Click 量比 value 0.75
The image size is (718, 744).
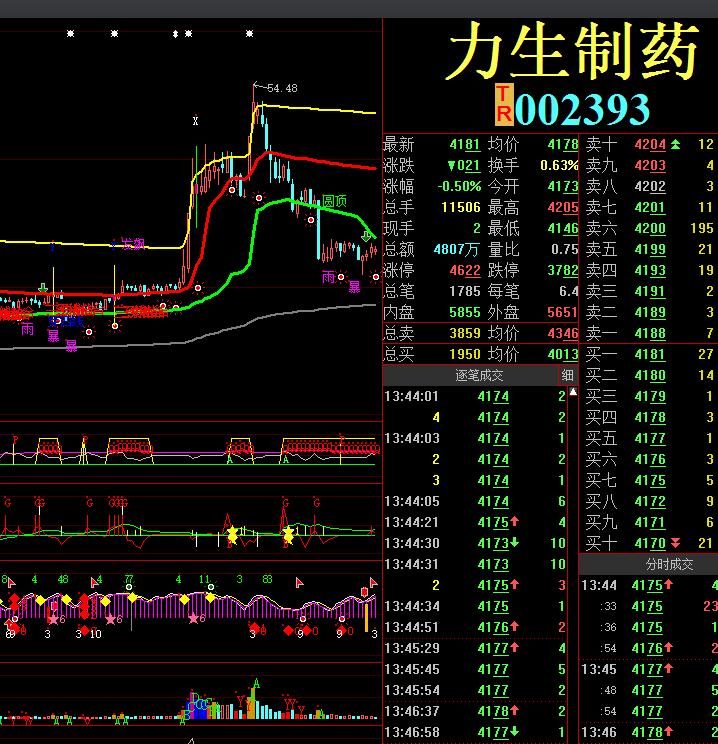coord(564,250)
